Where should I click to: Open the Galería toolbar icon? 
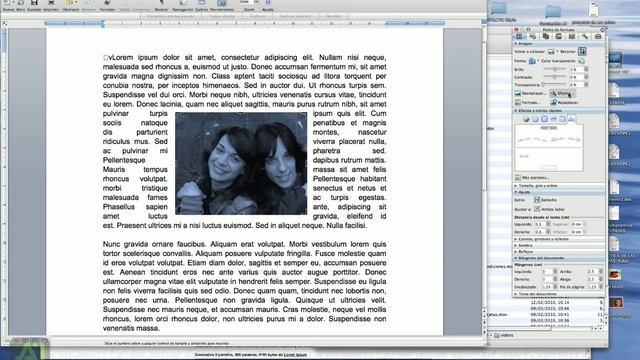coord(201,3)
